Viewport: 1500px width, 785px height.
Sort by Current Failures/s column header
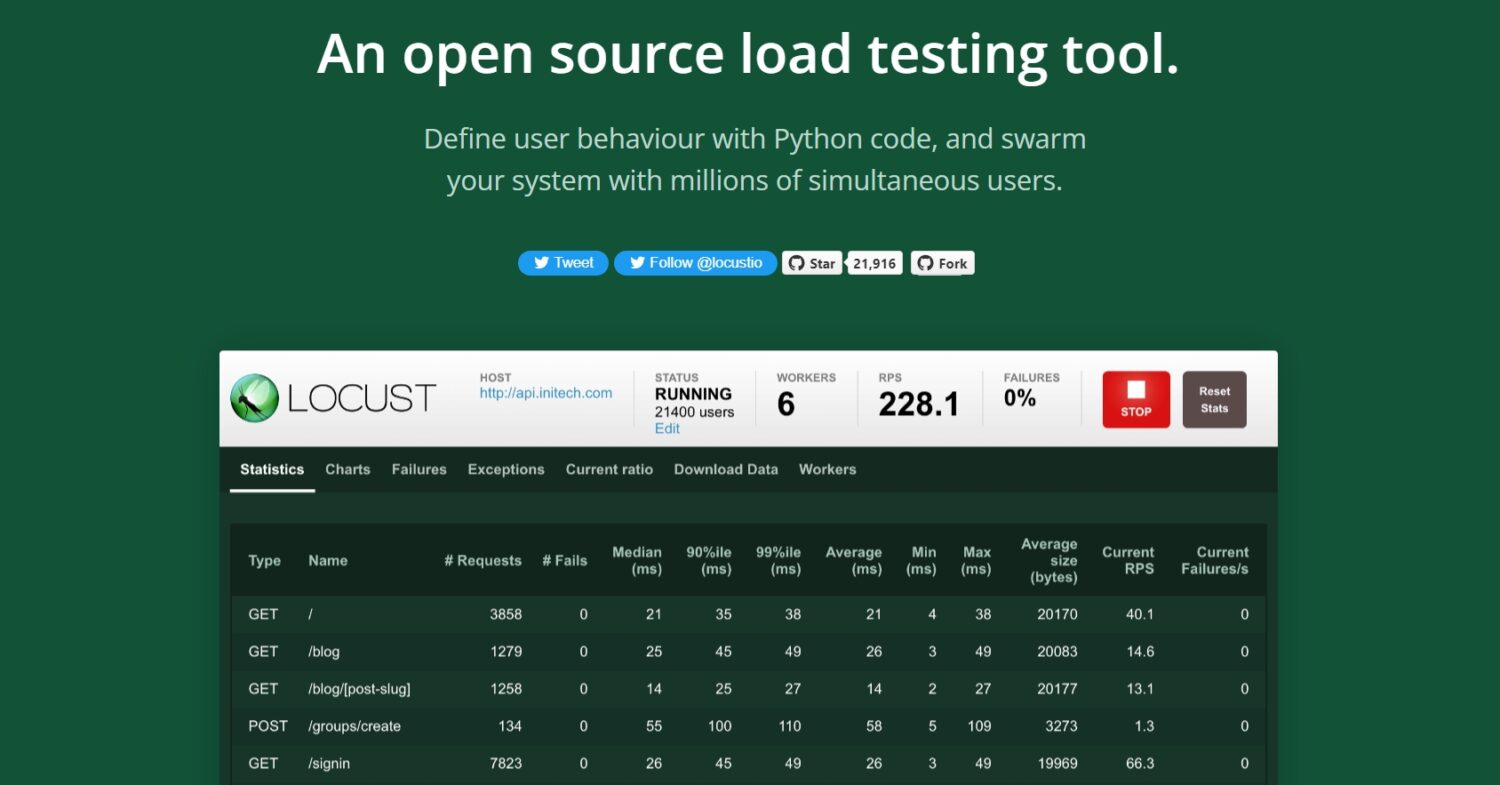[x=1215, y=560]
